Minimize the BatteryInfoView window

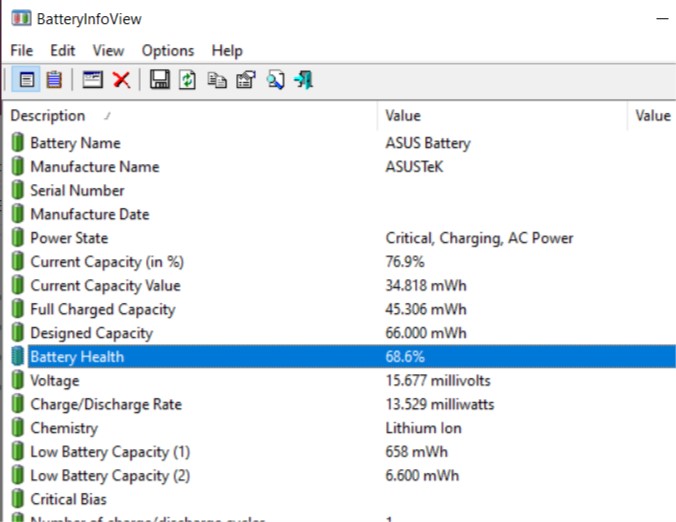(662, 19)
